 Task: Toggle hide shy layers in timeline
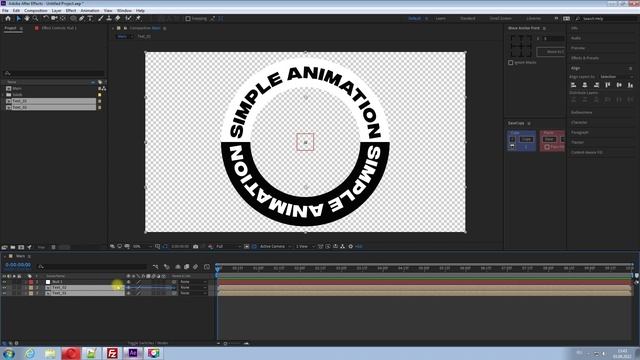(178, 267)
